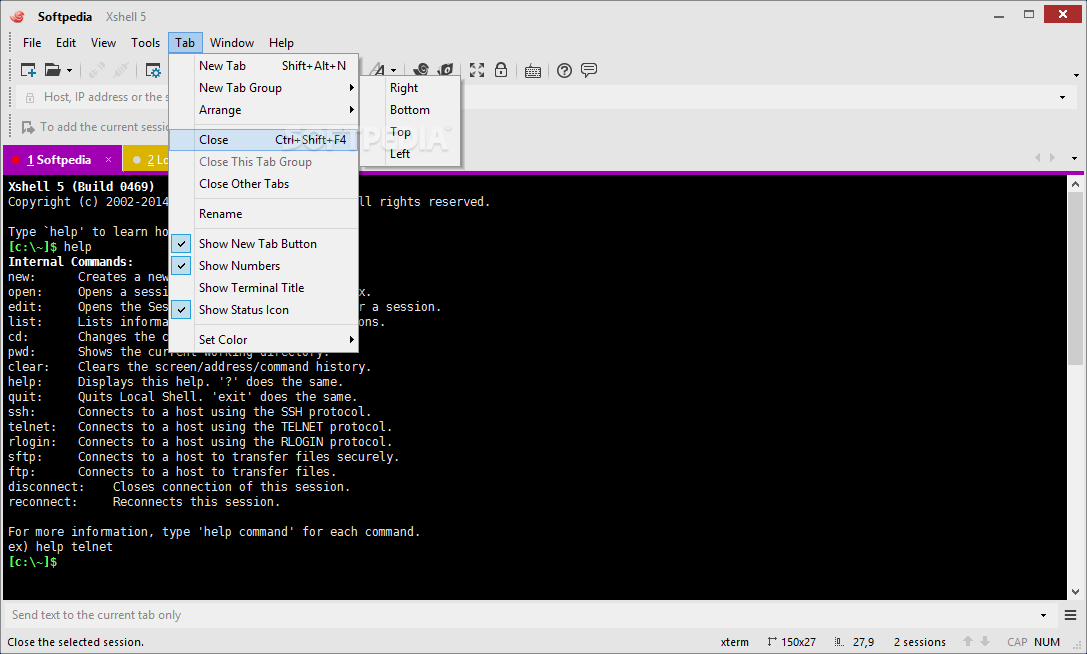1087x654 pixels.
Task: Open the toolbar options overflow arrow
Action: click(x=1076, y=76)
